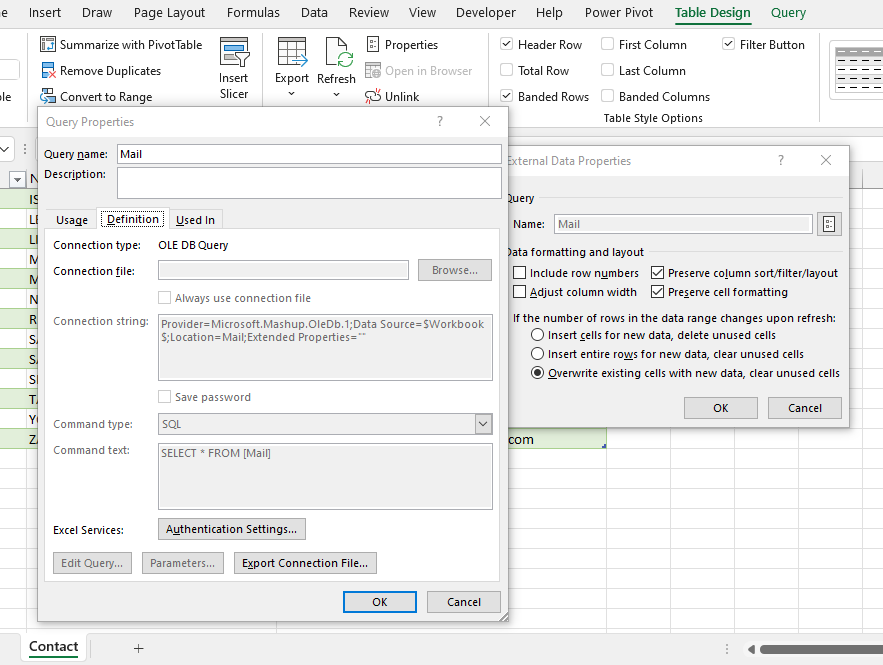The width and height of the screenshot is (883, 665).
Task: Click the Authentication Settings button
Action: click(231, 528)
